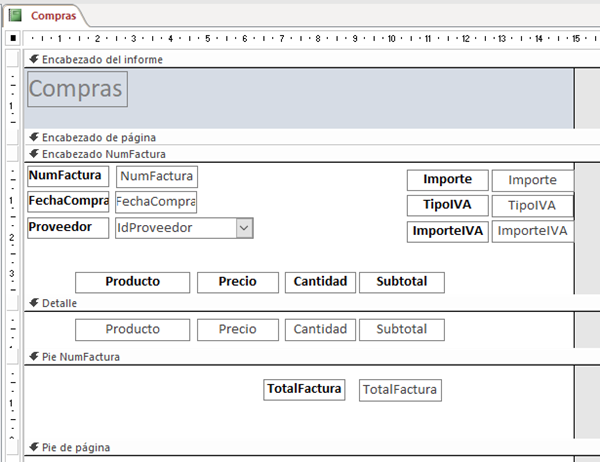Select the TipoIVA bold label

[447, 205]
